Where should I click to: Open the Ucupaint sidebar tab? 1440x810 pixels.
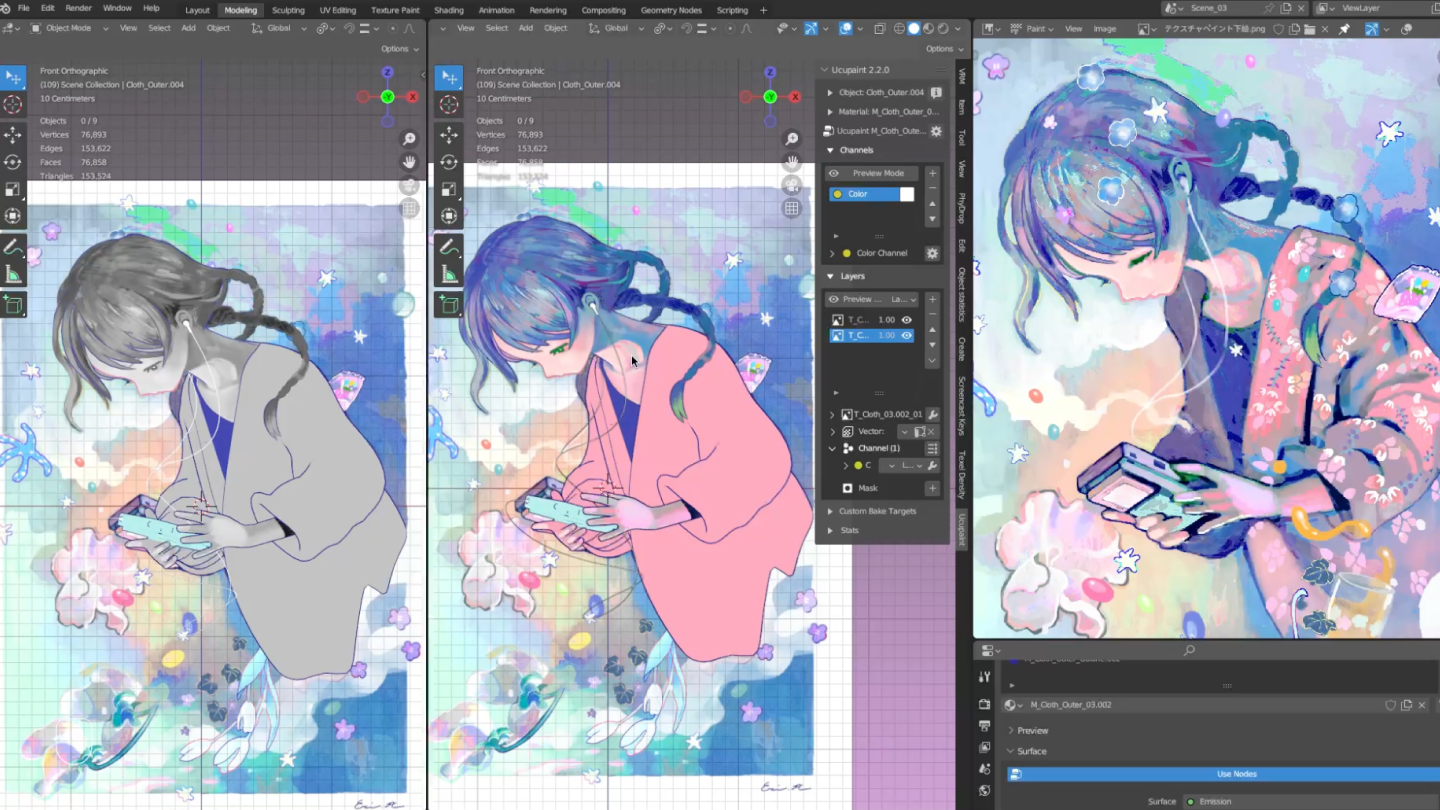click(962, 530)
